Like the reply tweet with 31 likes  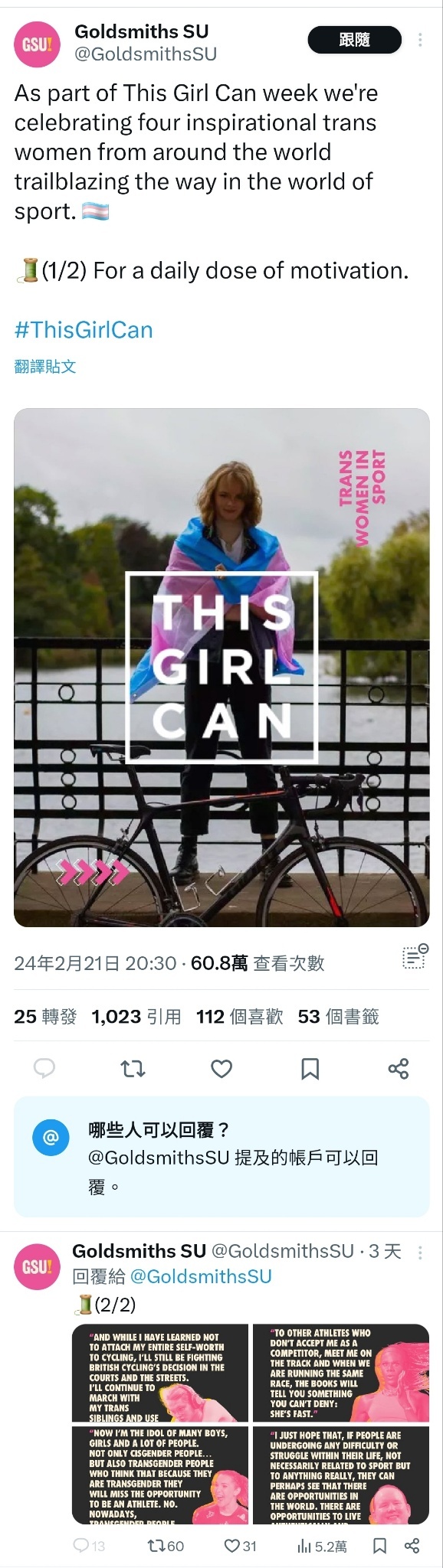tap(240, 1546)
